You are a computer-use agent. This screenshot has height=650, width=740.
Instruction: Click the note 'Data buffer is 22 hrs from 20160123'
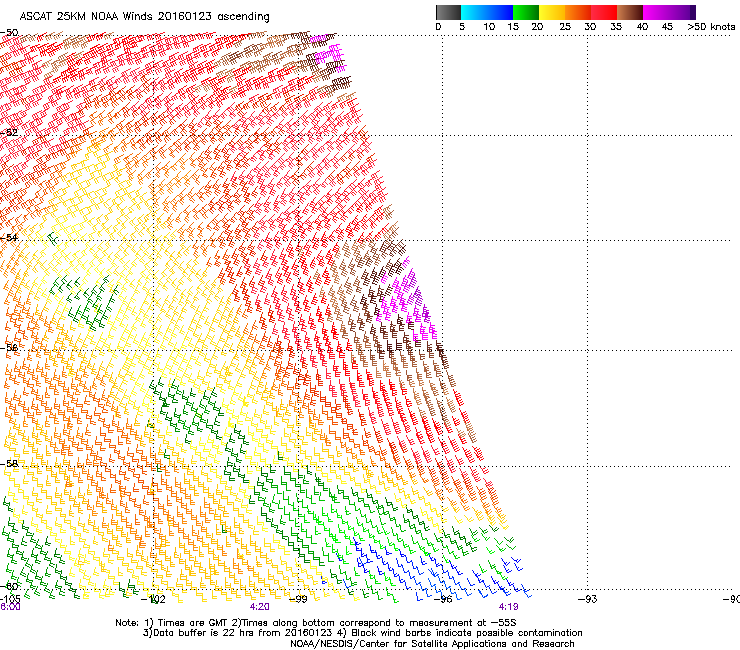241,633
